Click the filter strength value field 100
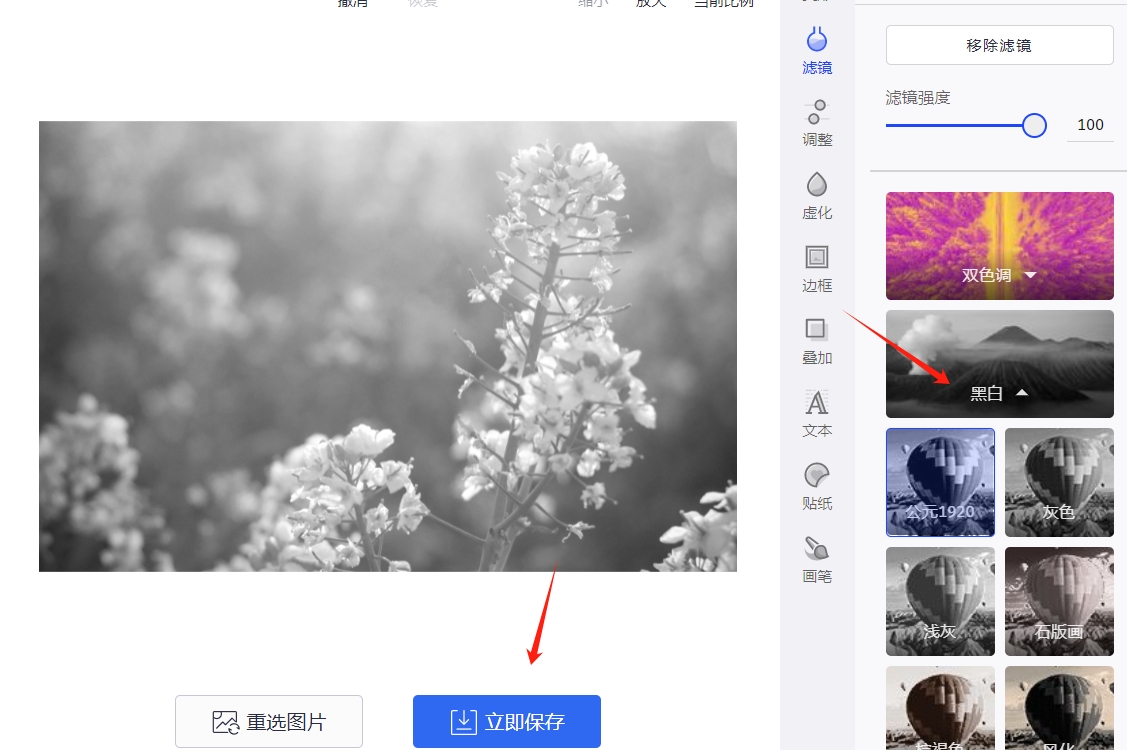Viewport: 1127px width, 750px height. click(x=1090, y=125)
